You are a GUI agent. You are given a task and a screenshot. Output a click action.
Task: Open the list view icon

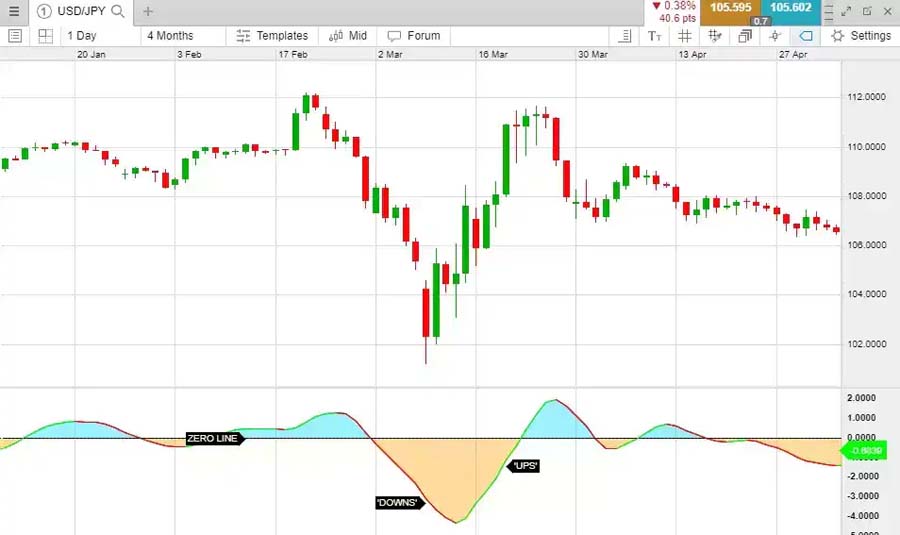pyautogui.click(x=15, y=36)
